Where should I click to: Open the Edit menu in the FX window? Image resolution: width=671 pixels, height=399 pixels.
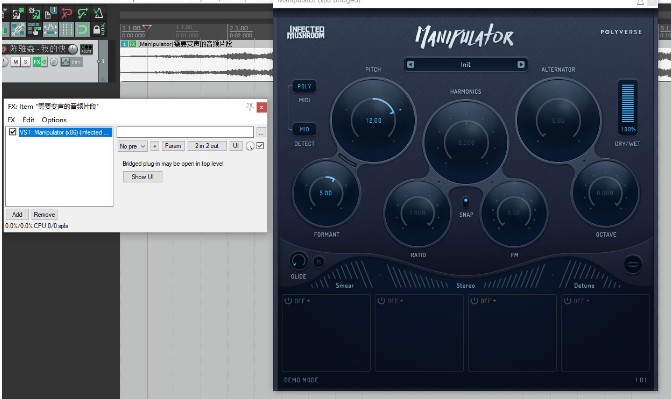pyautogui.click(x=28, y=119)
